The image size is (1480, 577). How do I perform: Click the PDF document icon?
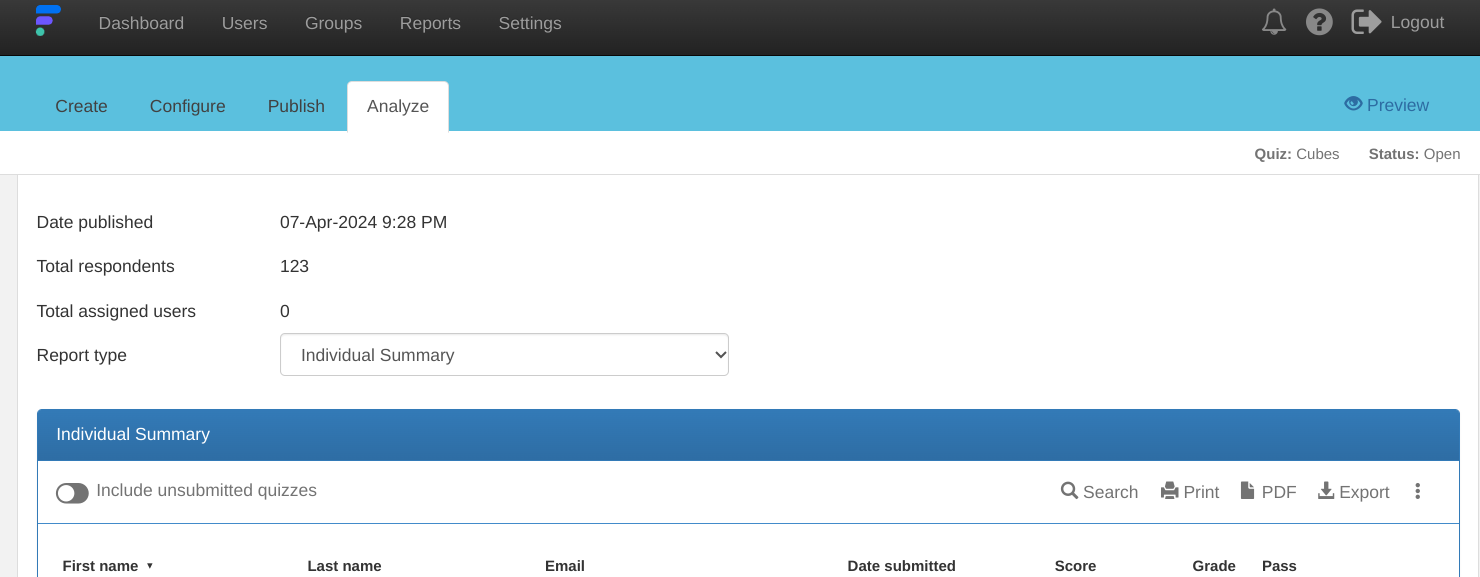click(x=1247, y=491)
